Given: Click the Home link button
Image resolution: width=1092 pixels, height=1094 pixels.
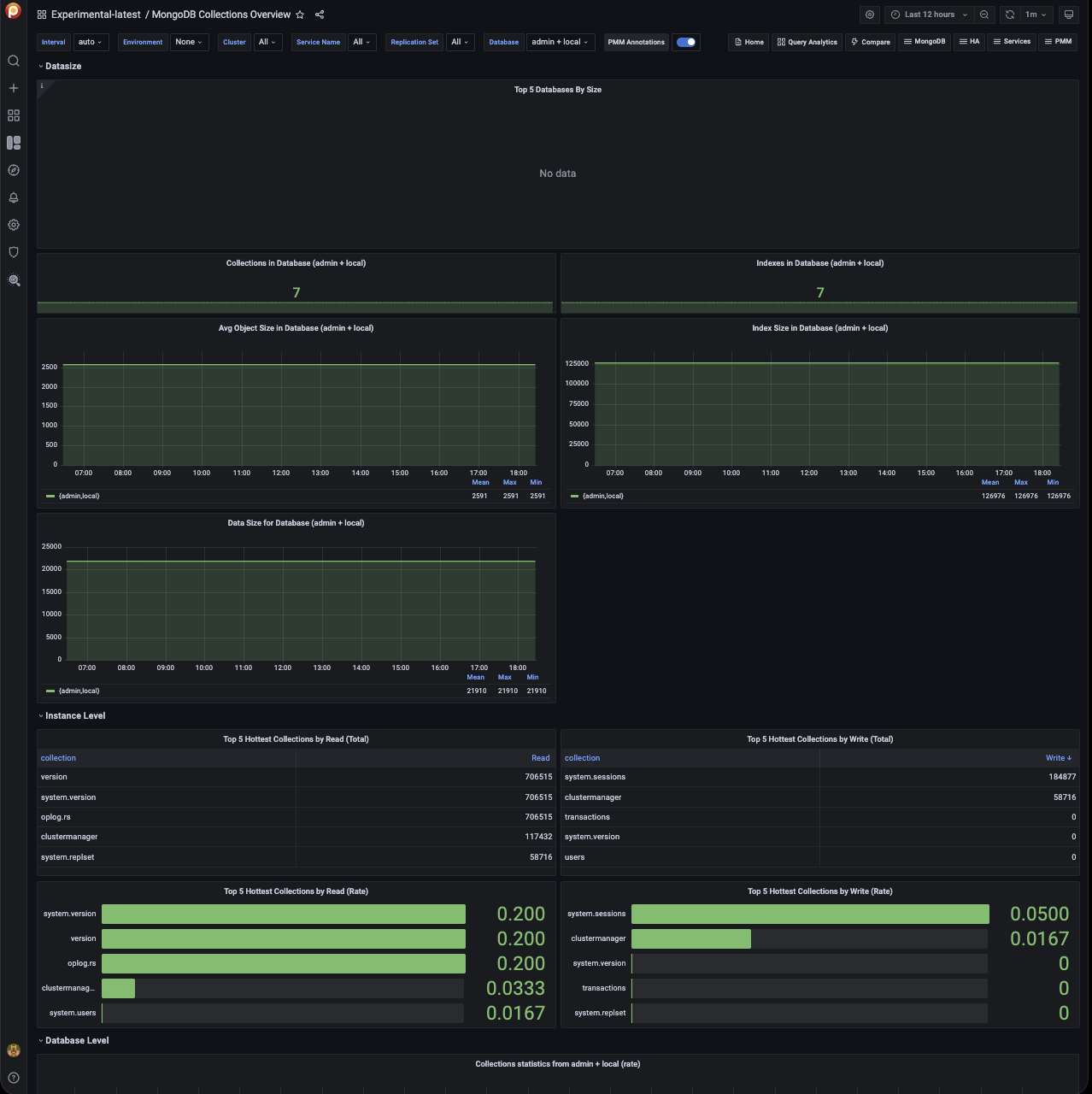Looking at the screenshot, I should click(x=749, y=42).
